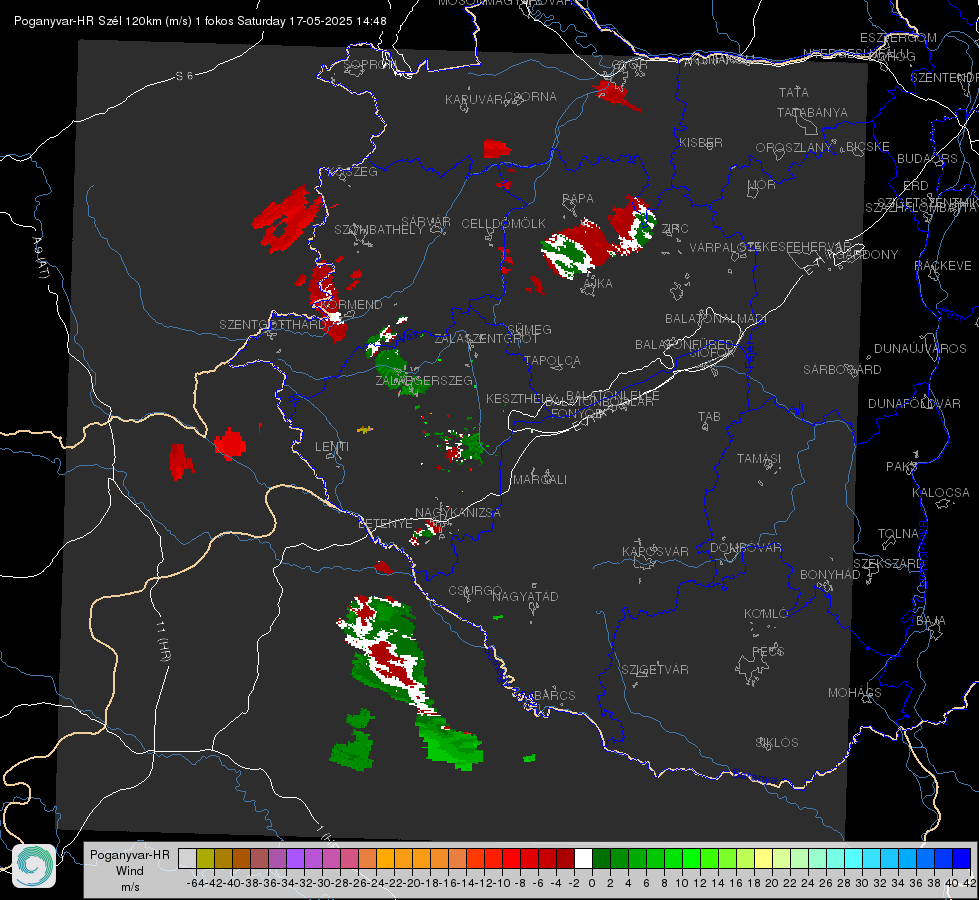
Task: Click the radar title with date 17-05-2025
Action: (x=200, y=21)
